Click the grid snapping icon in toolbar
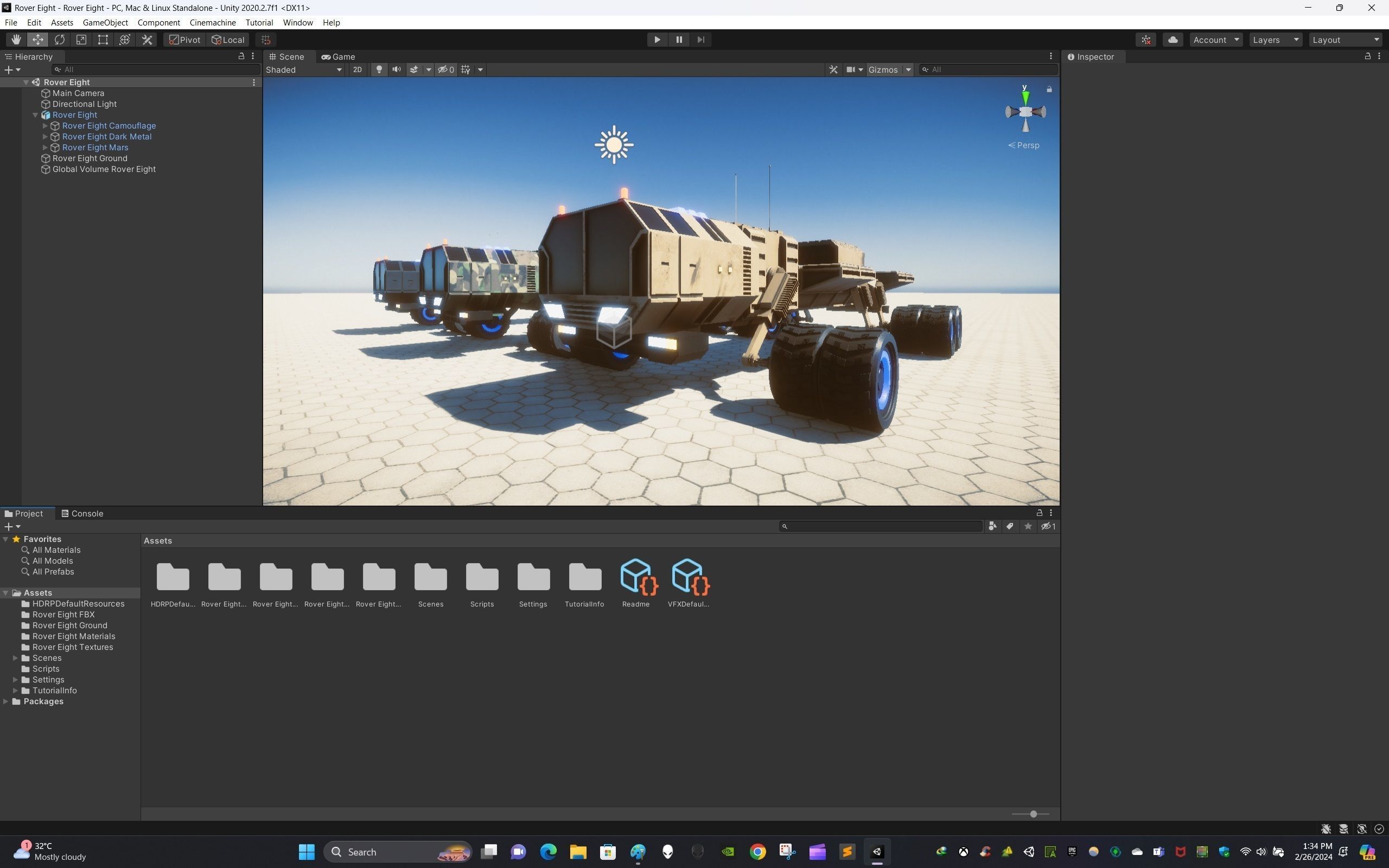1389x868 pixels. [x=266, y=40]
